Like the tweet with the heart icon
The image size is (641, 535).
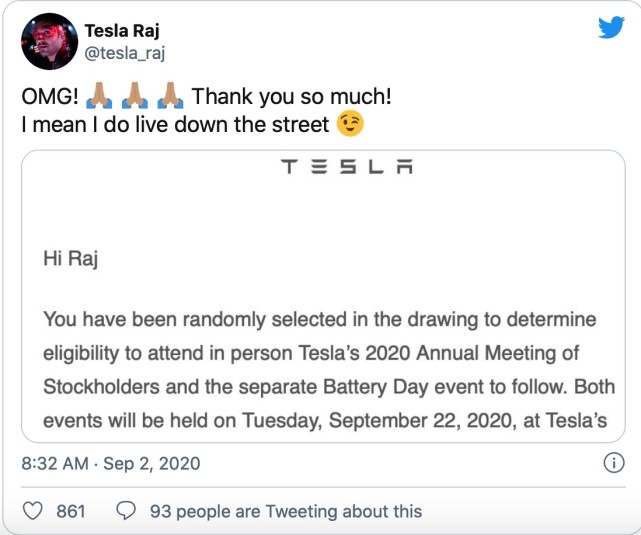(x=33, y=511)
